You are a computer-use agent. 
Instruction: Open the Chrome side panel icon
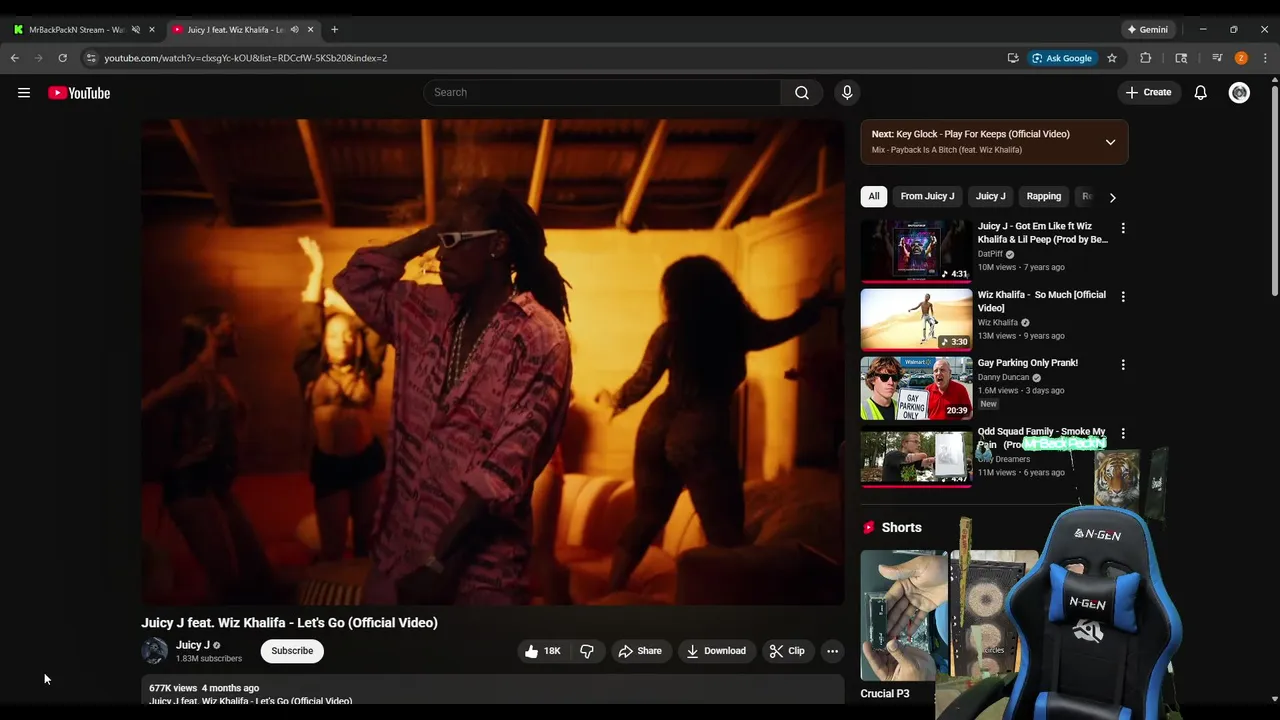(x=1181, y=58)
